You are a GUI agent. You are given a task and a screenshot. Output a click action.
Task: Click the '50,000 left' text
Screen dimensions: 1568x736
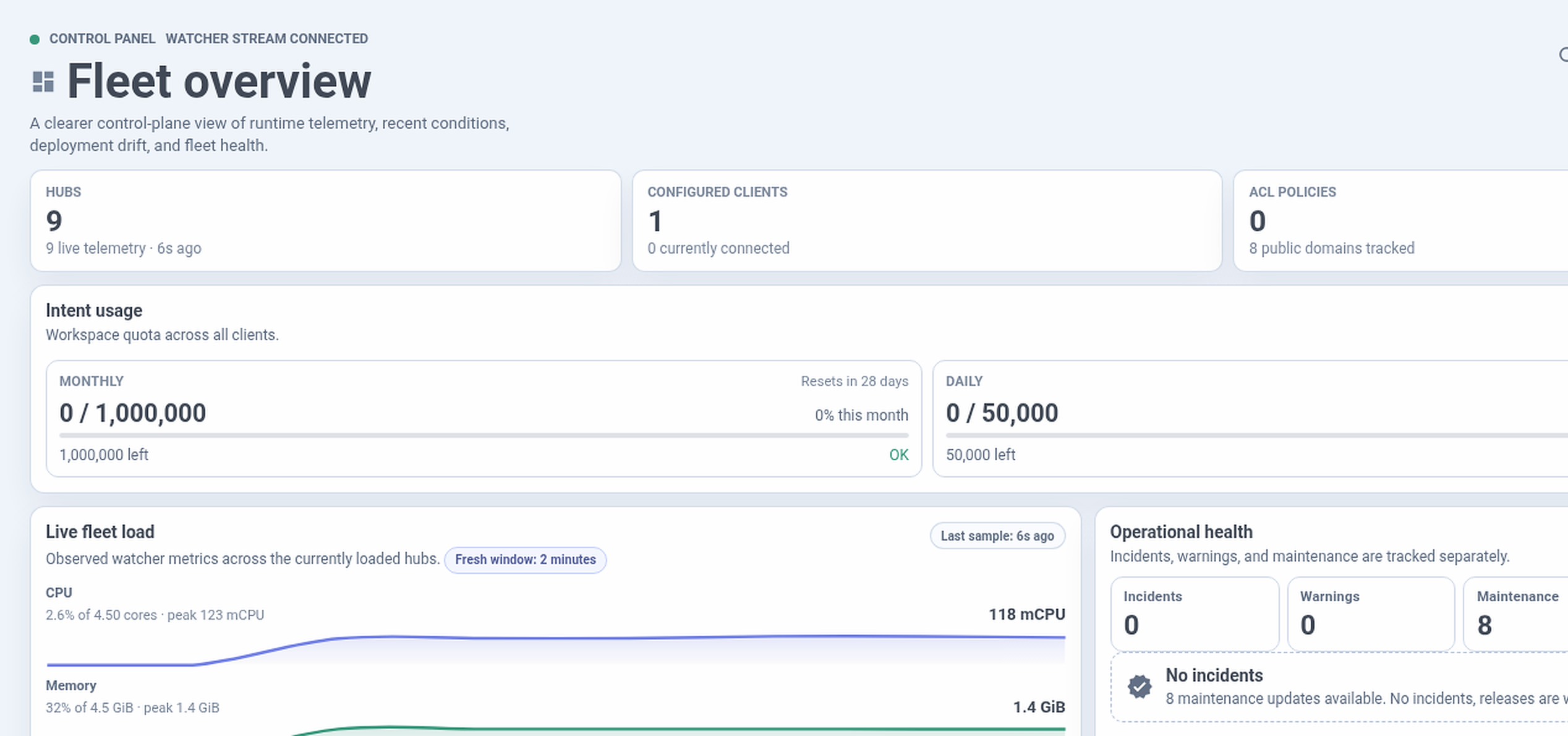tap(981, 455)
